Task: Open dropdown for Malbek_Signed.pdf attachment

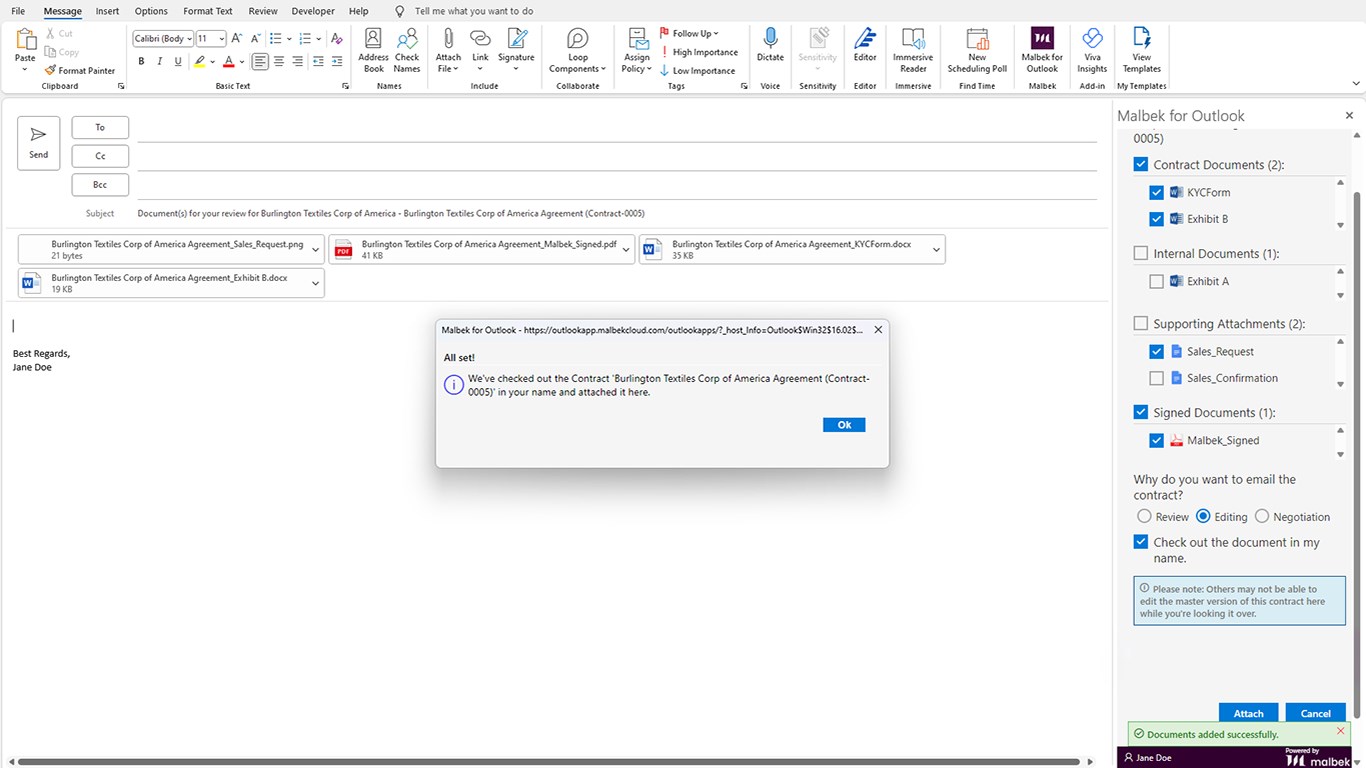Action: (x=626, y=249)
